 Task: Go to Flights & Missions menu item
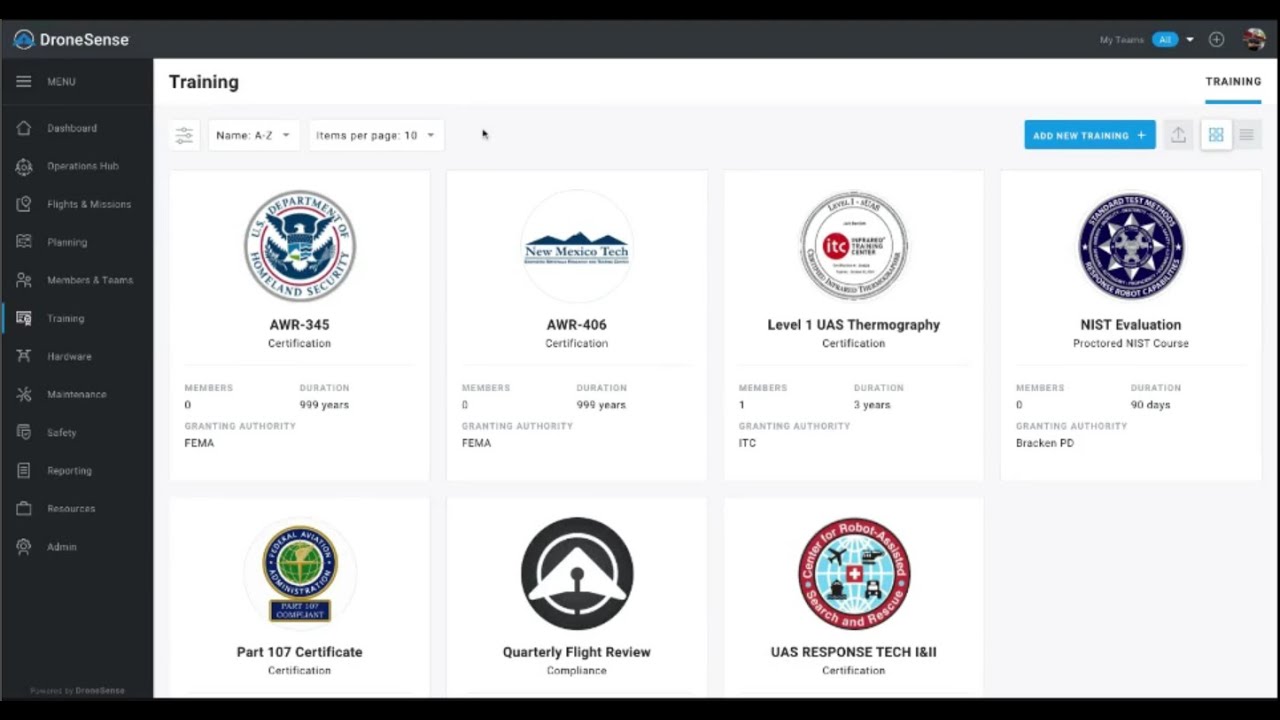click(x=89, y=204)
